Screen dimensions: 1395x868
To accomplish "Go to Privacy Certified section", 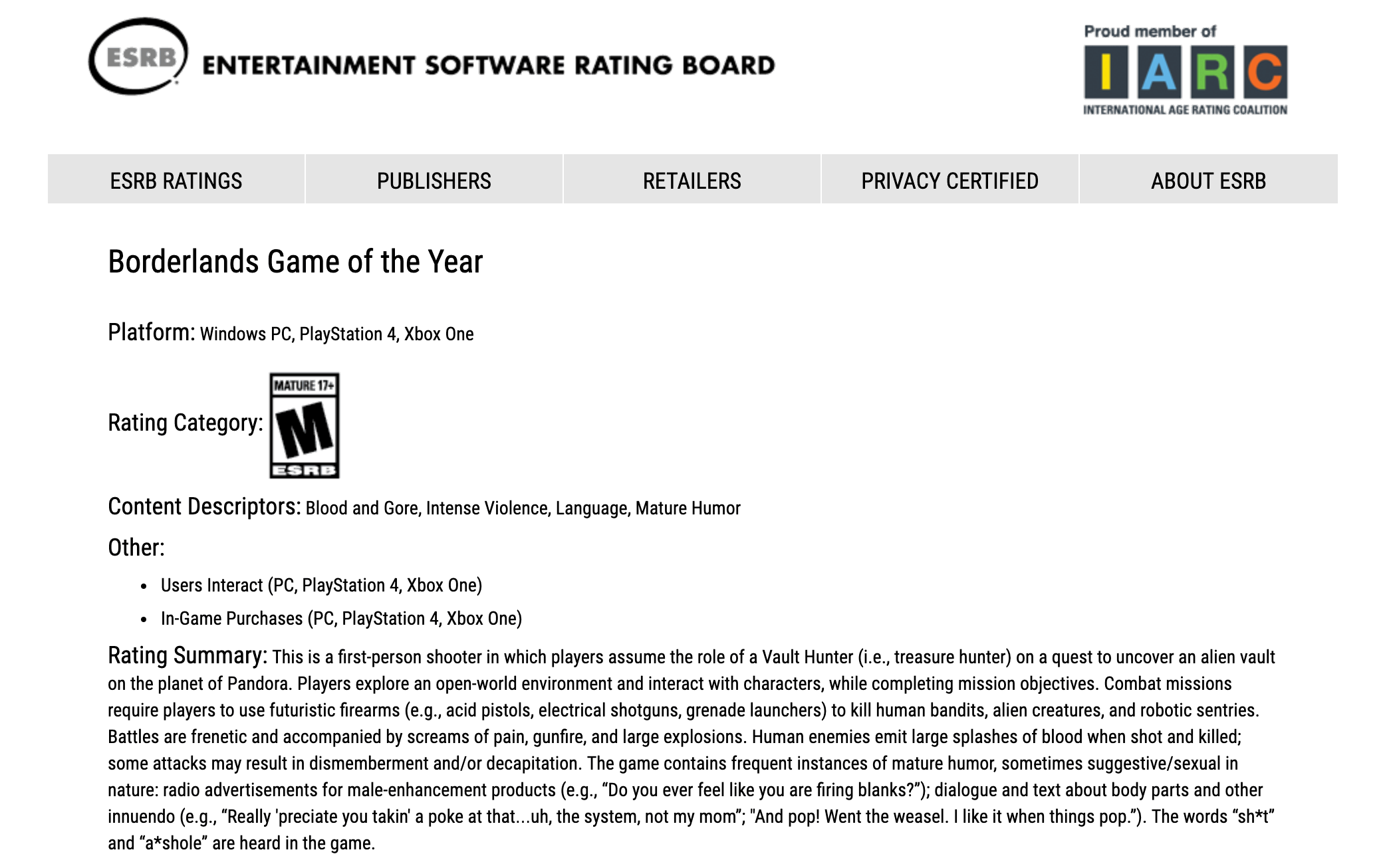I will point(950,179).
